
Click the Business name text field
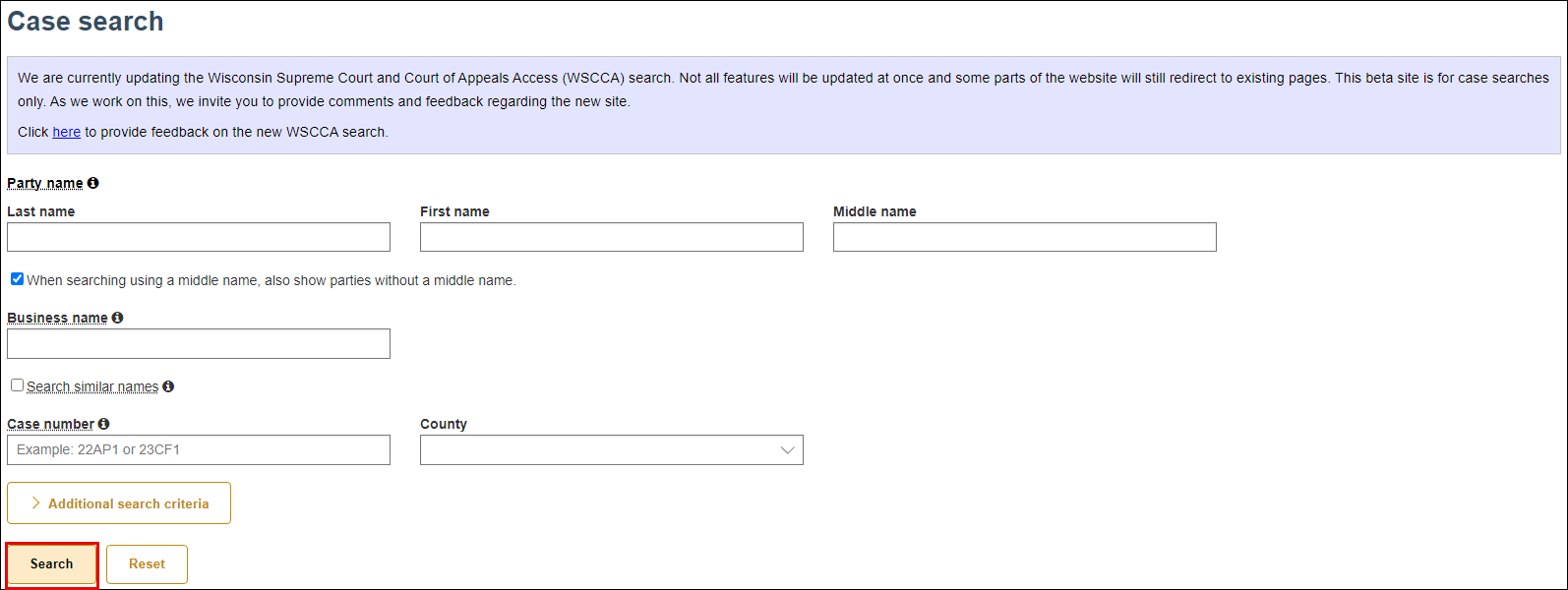[x=198, y=343]
